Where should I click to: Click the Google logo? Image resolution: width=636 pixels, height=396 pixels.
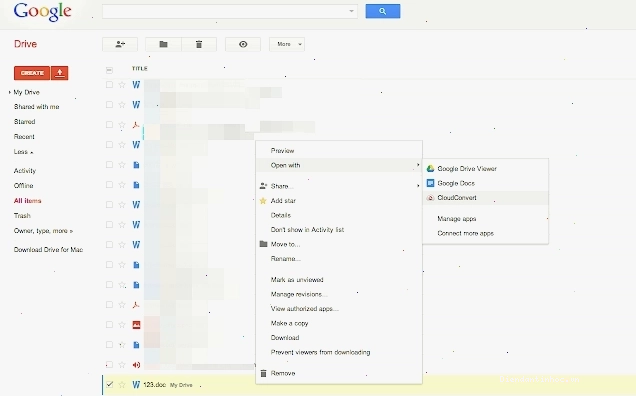pyautogui.click(x=43, y=12)
